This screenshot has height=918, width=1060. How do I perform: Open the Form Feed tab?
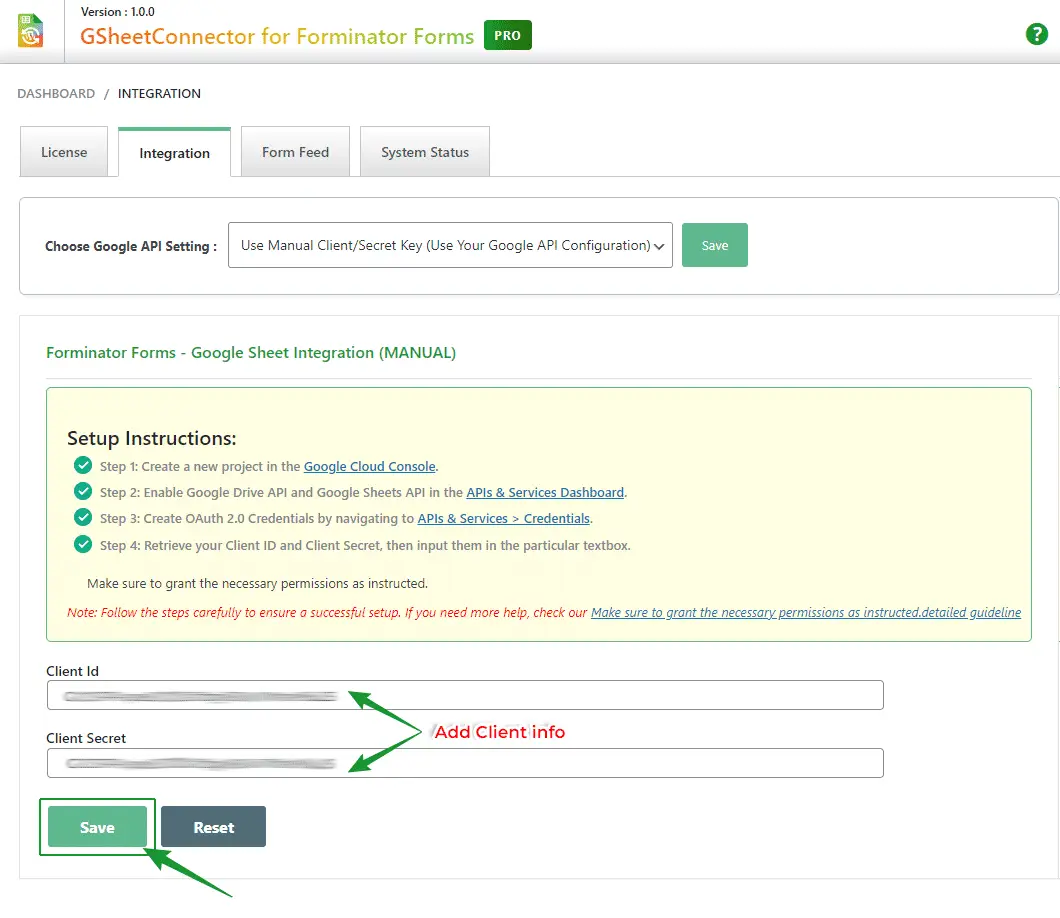(295, 152)
